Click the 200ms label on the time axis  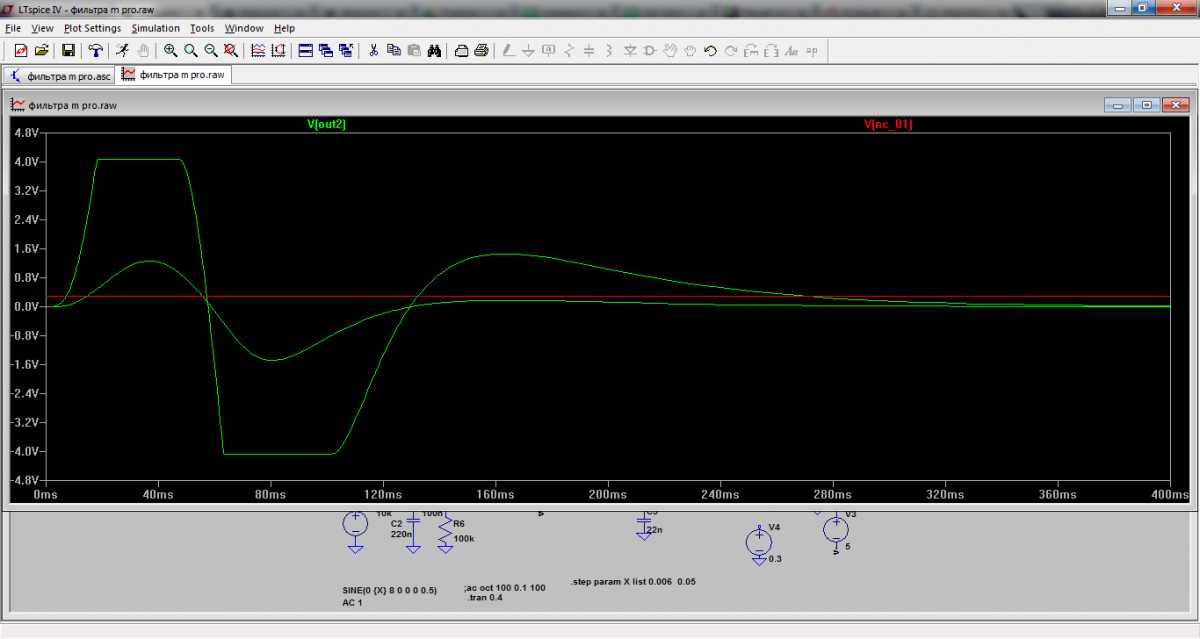(x=607, y=495)
